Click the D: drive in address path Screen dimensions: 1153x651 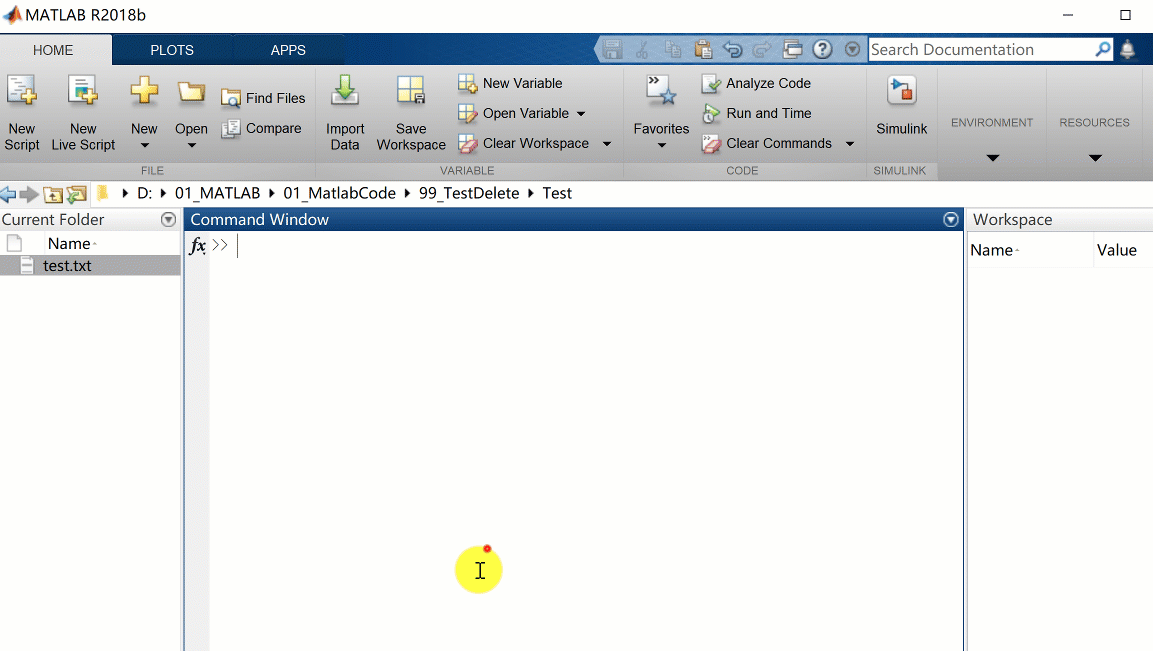point(145,193)
